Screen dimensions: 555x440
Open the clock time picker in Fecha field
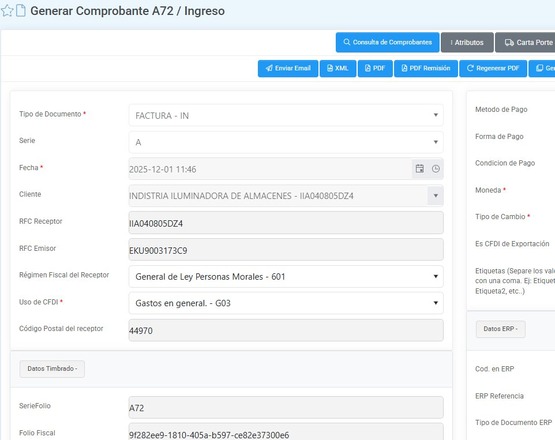pyautogui.click(x=436, y=169)
